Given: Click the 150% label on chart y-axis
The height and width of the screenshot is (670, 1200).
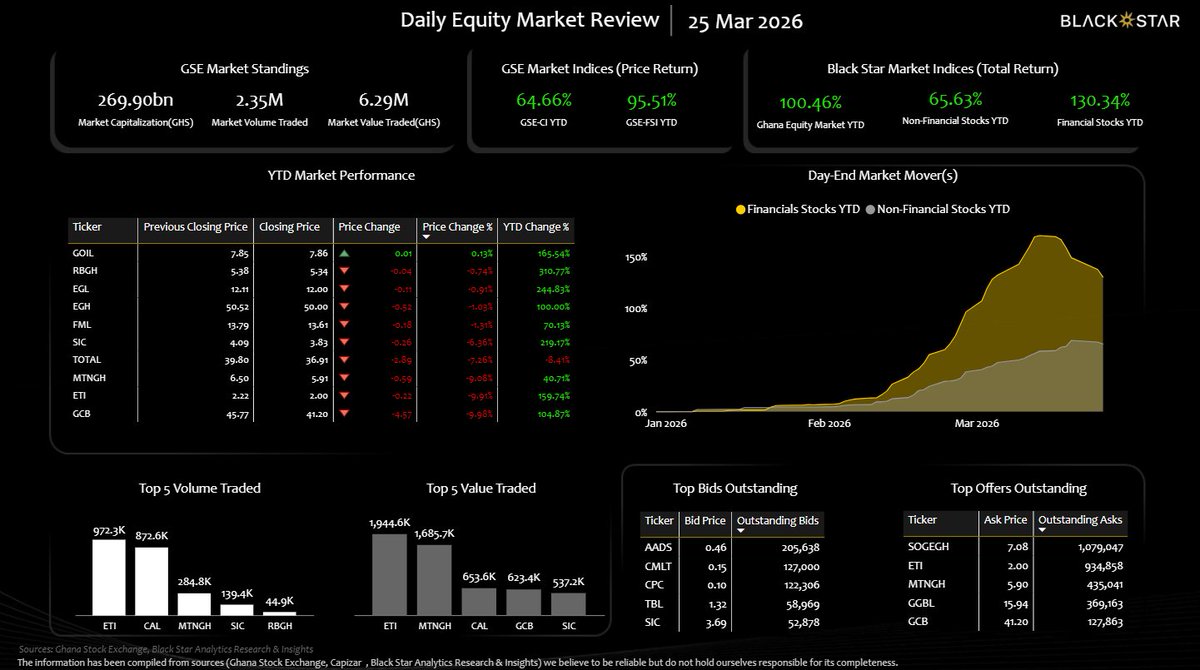Looking at the screenshot, I should point(636,257).
